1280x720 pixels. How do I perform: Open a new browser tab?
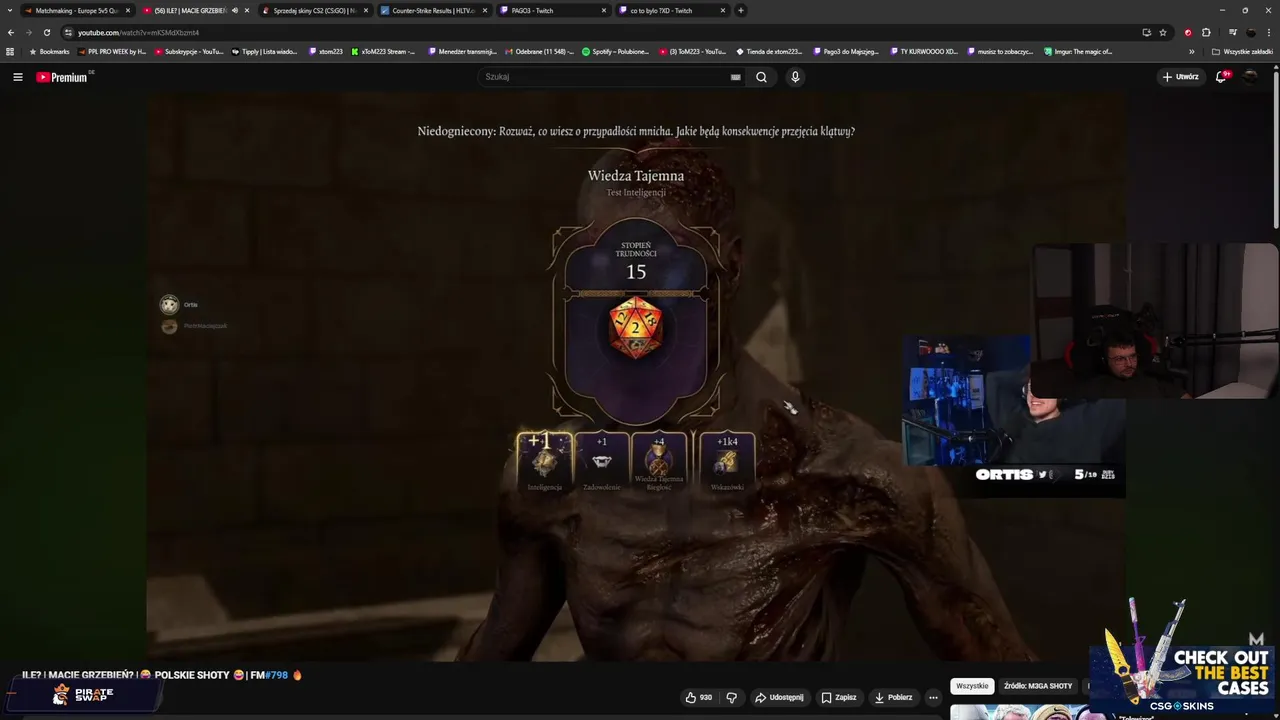tap(740, 10)
